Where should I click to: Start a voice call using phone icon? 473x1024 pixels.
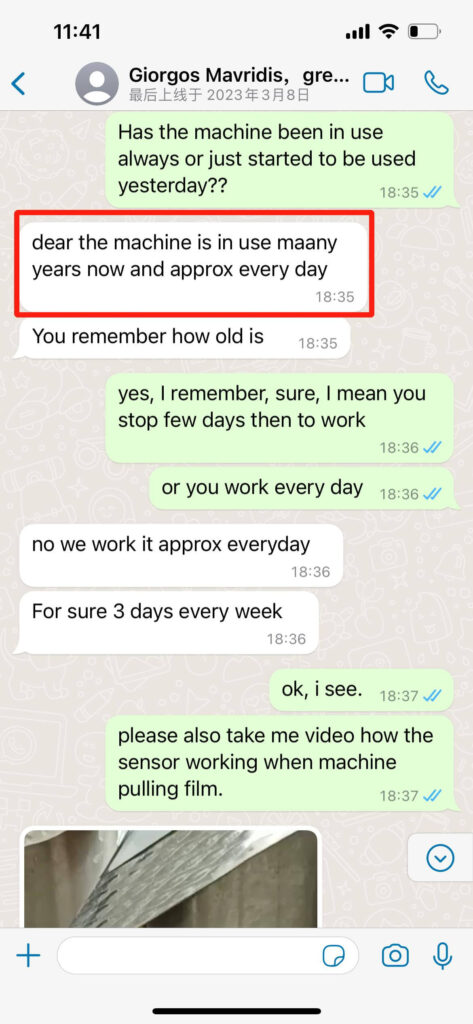[436, 83]
